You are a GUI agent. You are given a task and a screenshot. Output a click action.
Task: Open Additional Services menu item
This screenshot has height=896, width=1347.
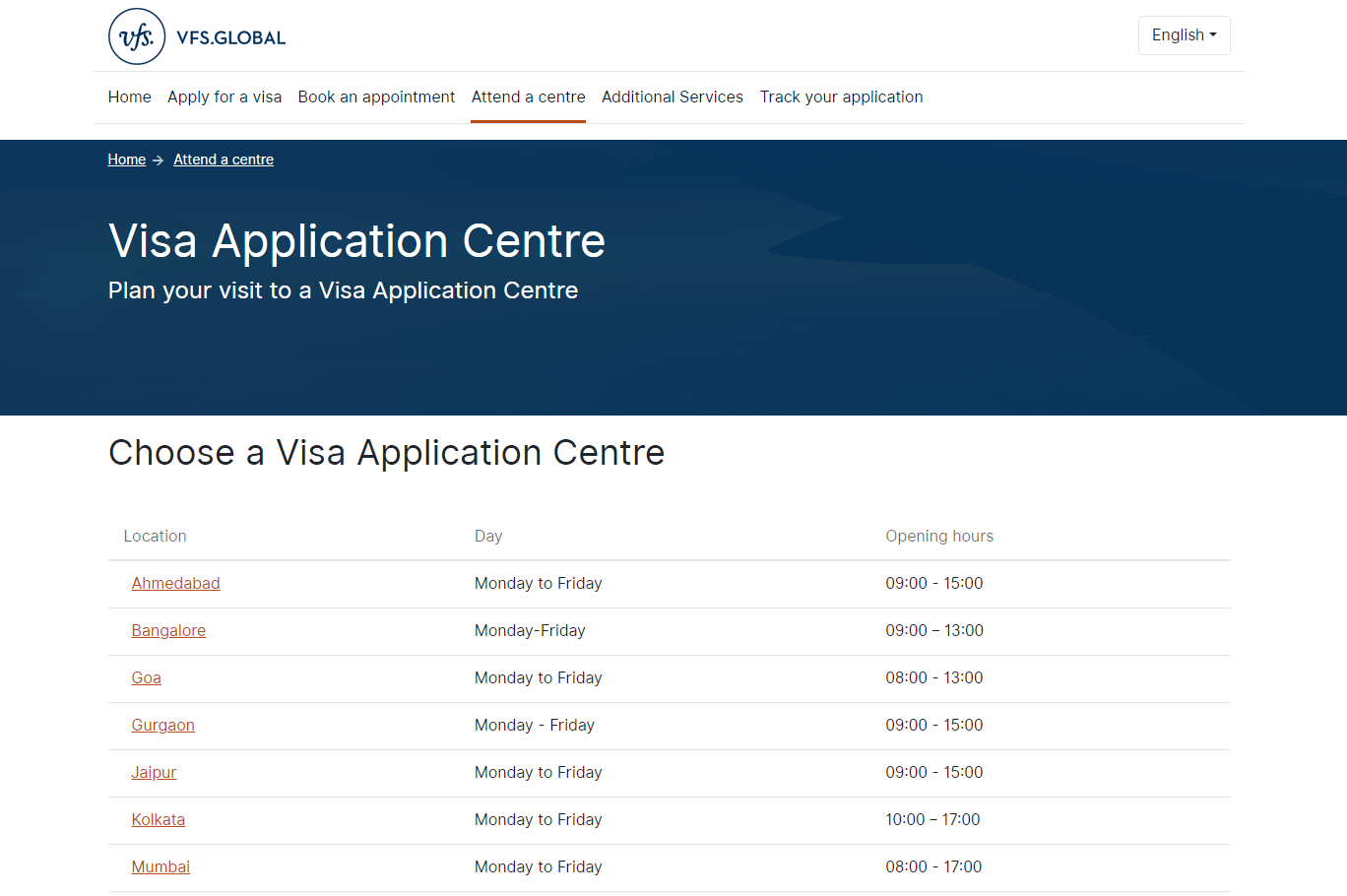[673, 96]
